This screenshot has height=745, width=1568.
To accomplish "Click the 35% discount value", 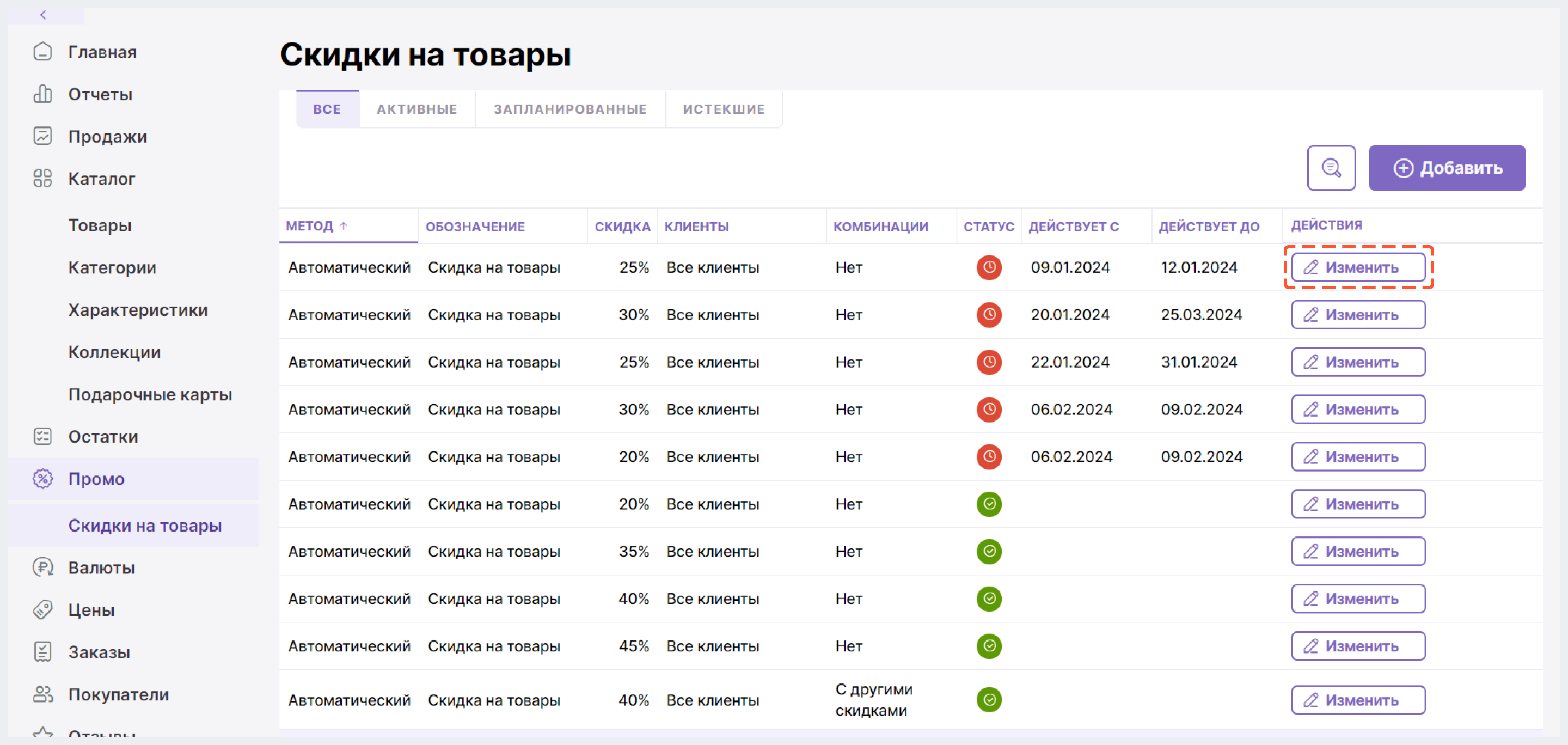I will tap(634, 552).
